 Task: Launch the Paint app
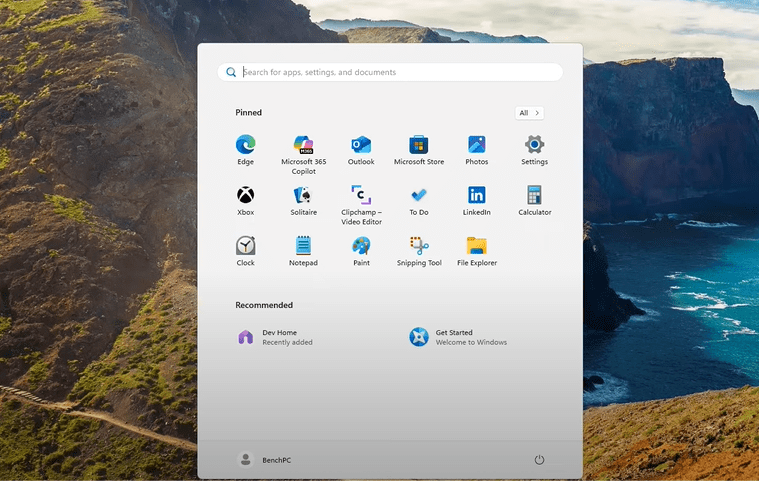(x=361, y=246)
